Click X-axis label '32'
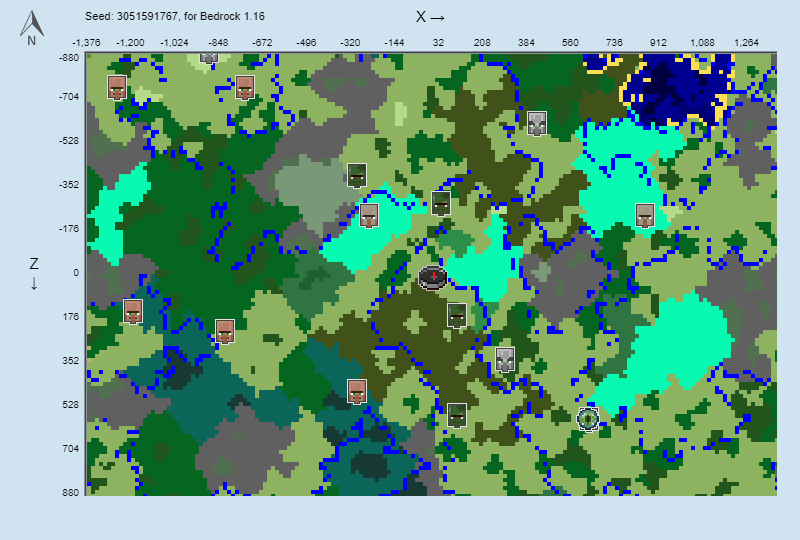The width and height of the screenshot is (800, 540). (438, 43)
